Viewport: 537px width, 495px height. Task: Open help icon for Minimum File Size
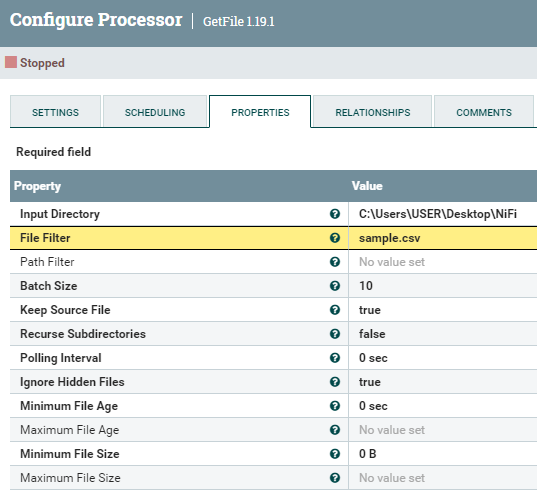[335, 454]
